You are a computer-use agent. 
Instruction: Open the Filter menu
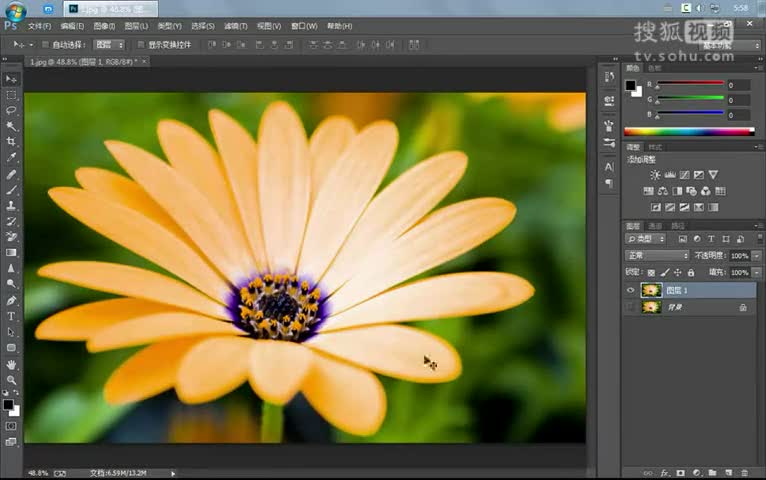(235, 26)
